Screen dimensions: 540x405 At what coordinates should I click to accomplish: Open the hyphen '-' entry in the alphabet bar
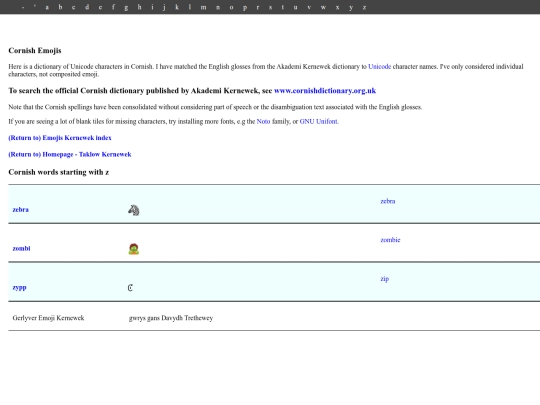click(23, 7)
